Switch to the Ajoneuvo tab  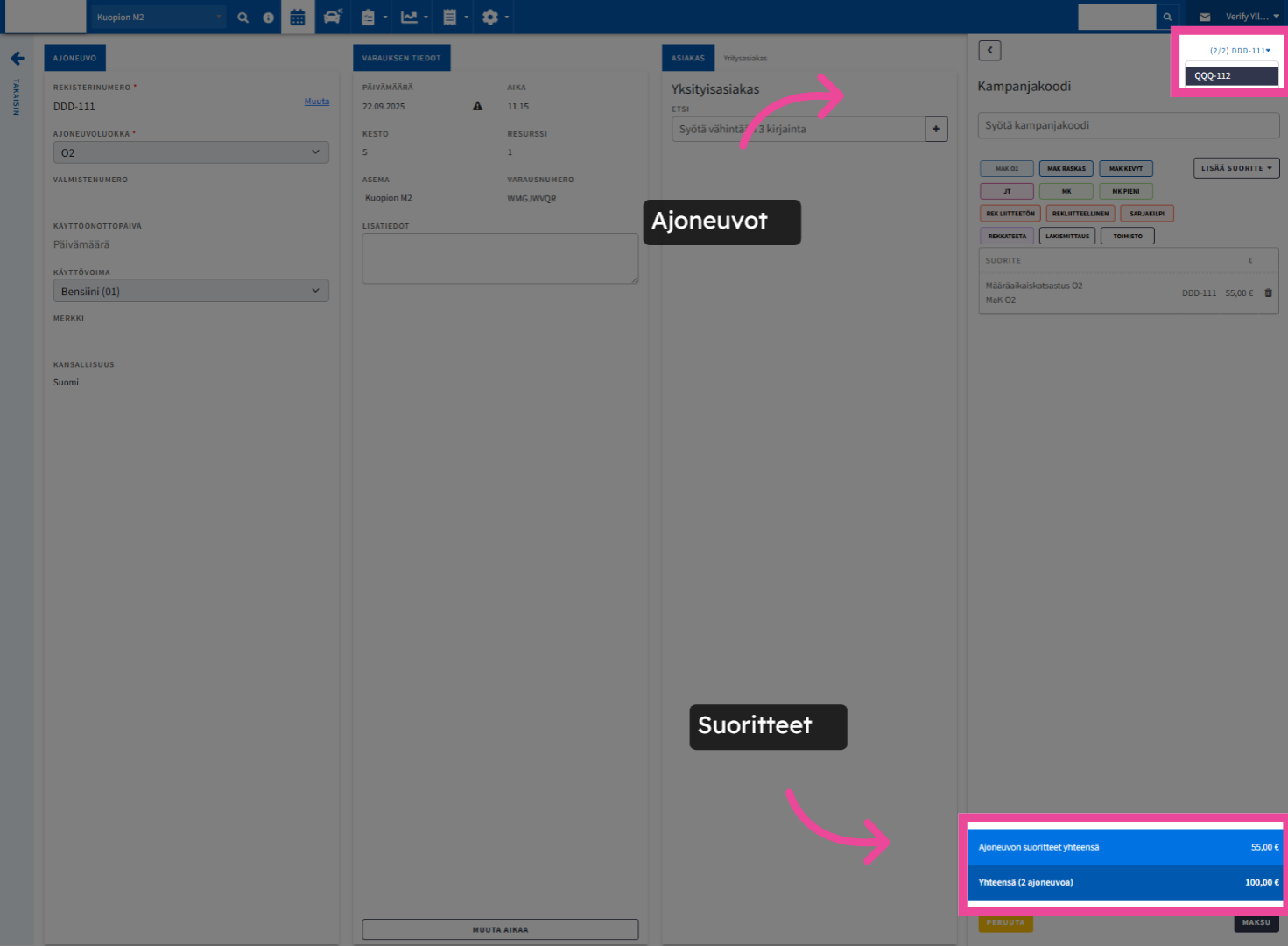coord(74,58)
